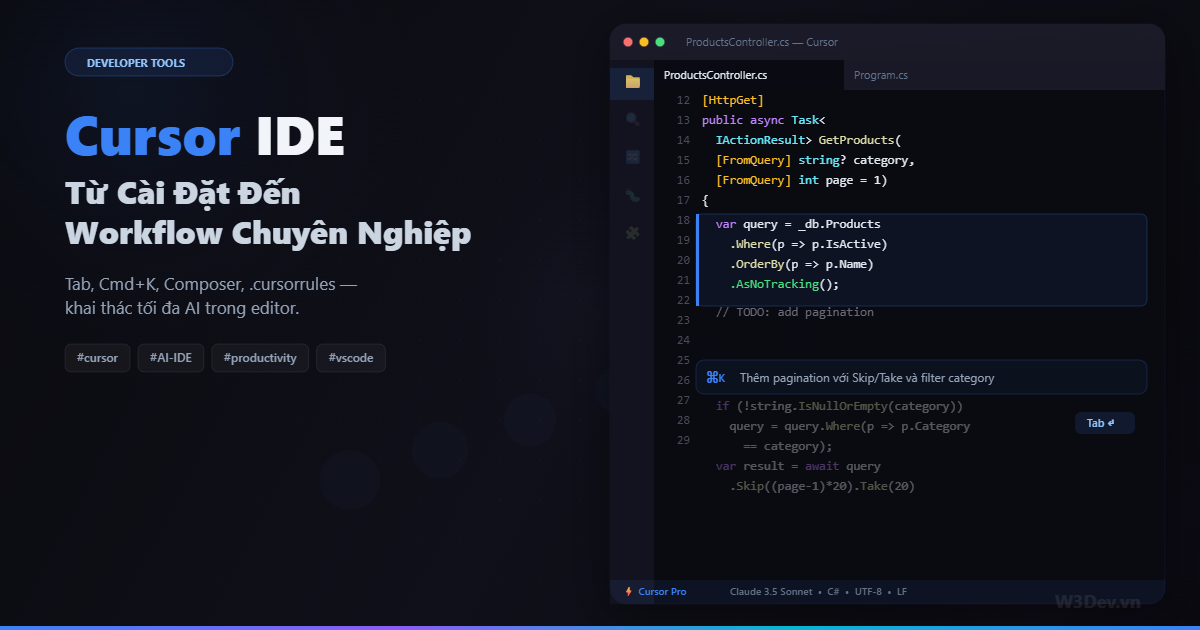Screen dimensions: 1200x630
Task: Open the Explorer folder icon in the sidebar
Action: pyautogui.click(x=632, y=84)
